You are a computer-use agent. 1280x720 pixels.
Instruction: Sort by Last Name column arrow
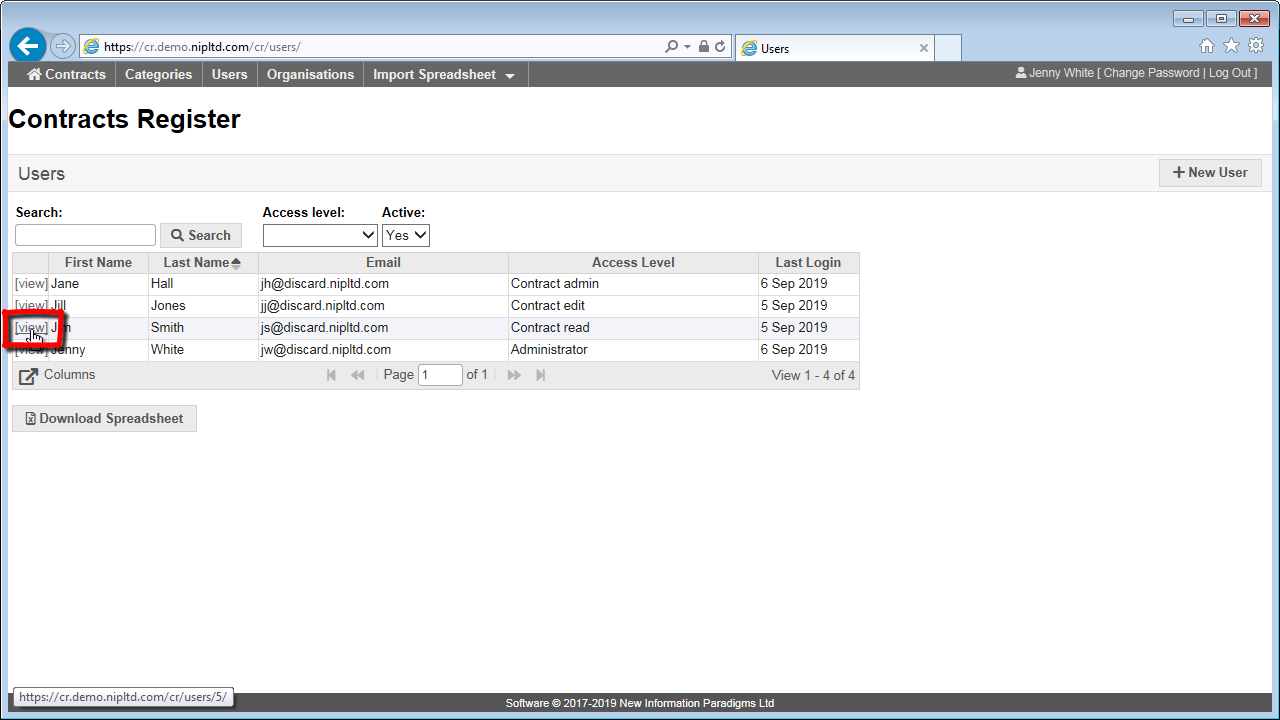coord(236,263)
